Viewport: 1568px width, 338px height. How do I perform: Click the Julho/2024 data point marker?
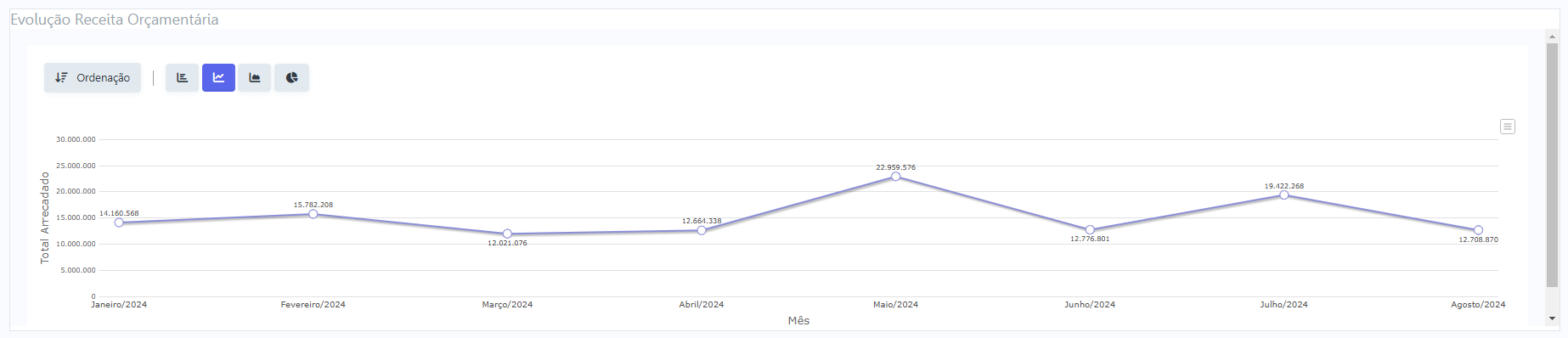click(1284, 195)
